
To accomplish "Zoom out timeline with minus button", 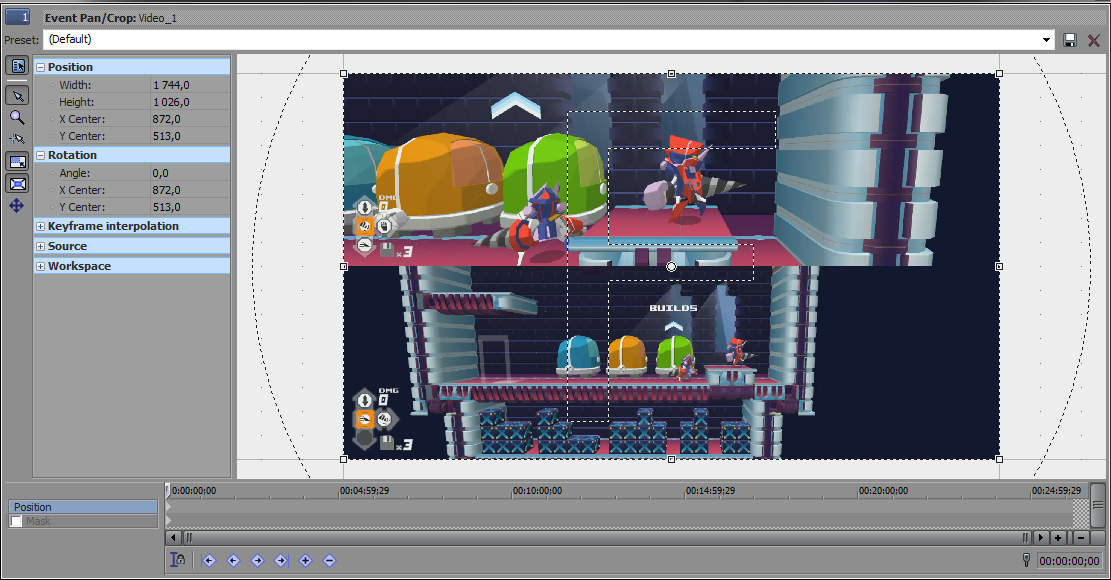I will 1081,538.
